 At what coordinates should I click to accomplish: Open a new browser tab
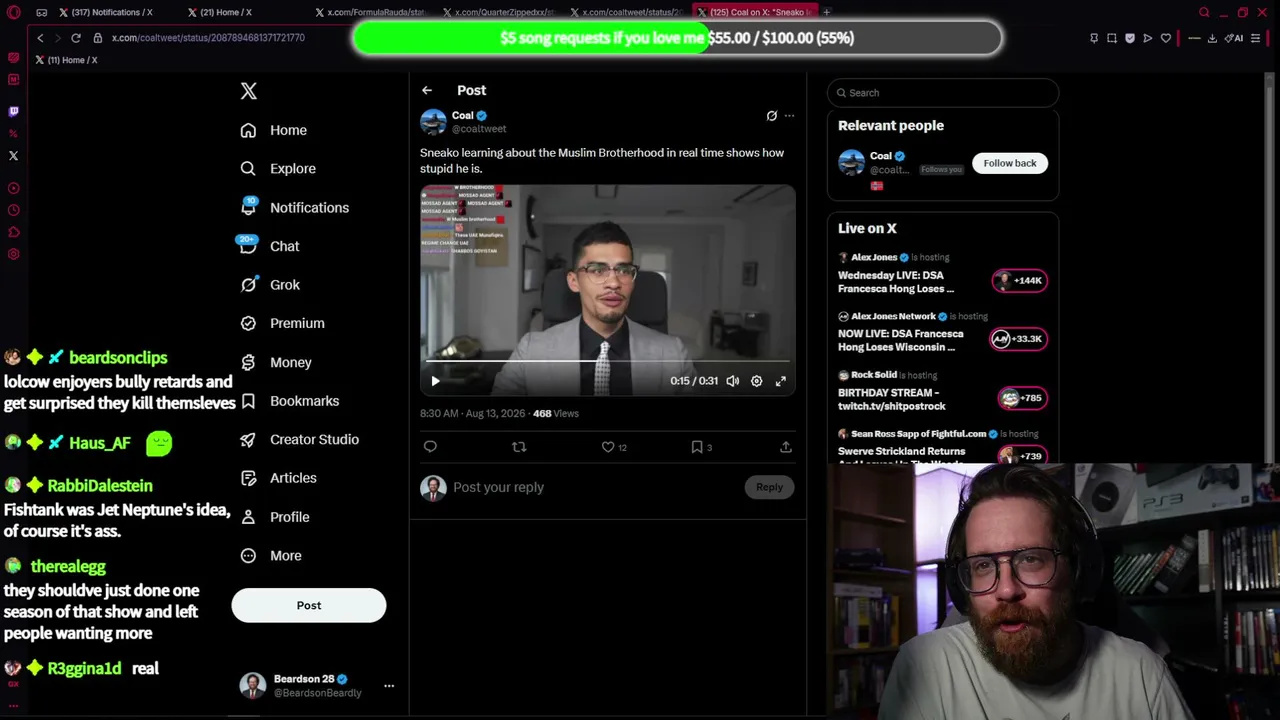[x=827, y=12]
